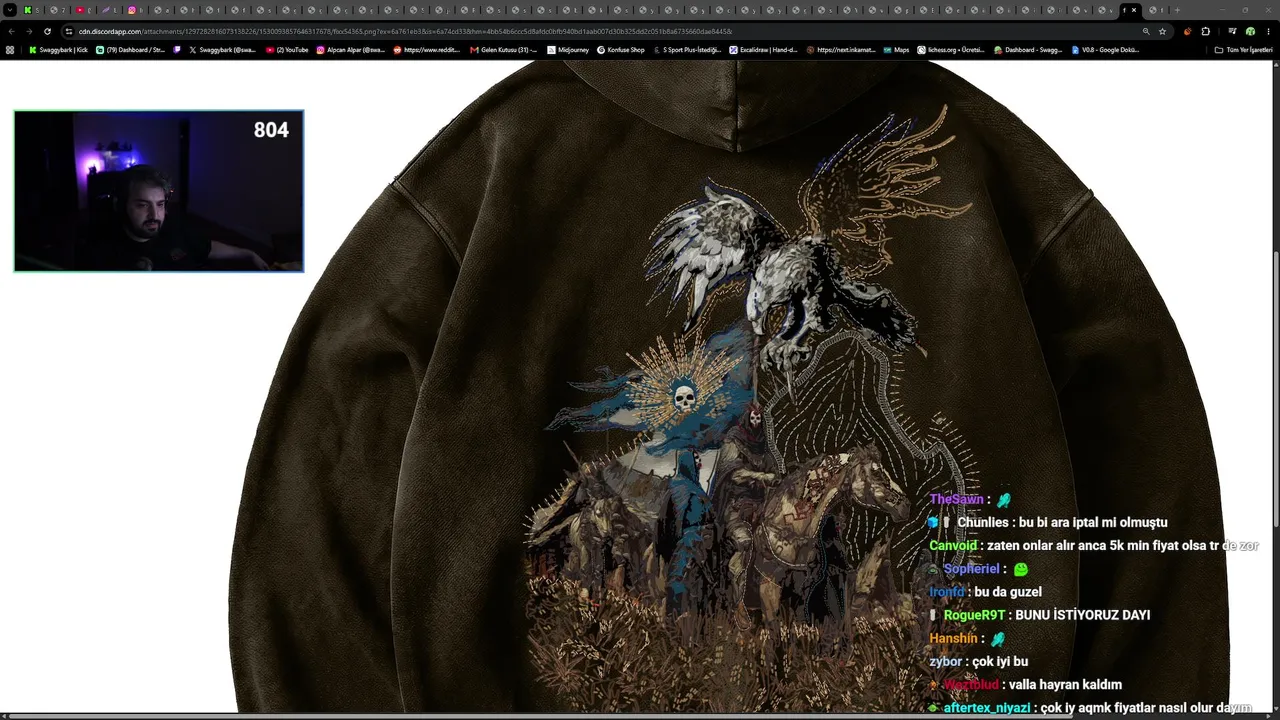Close the active image tab
Screen dimensions: 1280x720
1134,10
